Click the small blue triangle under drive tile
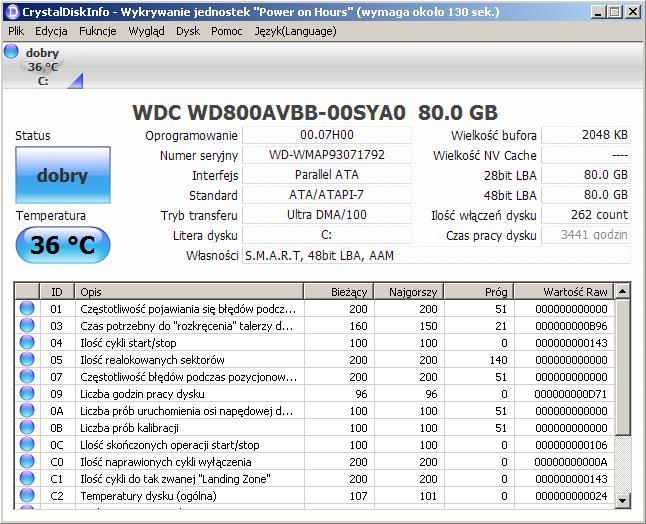The width and height of the screenshot is (646, 524). [x=75, y=81]
